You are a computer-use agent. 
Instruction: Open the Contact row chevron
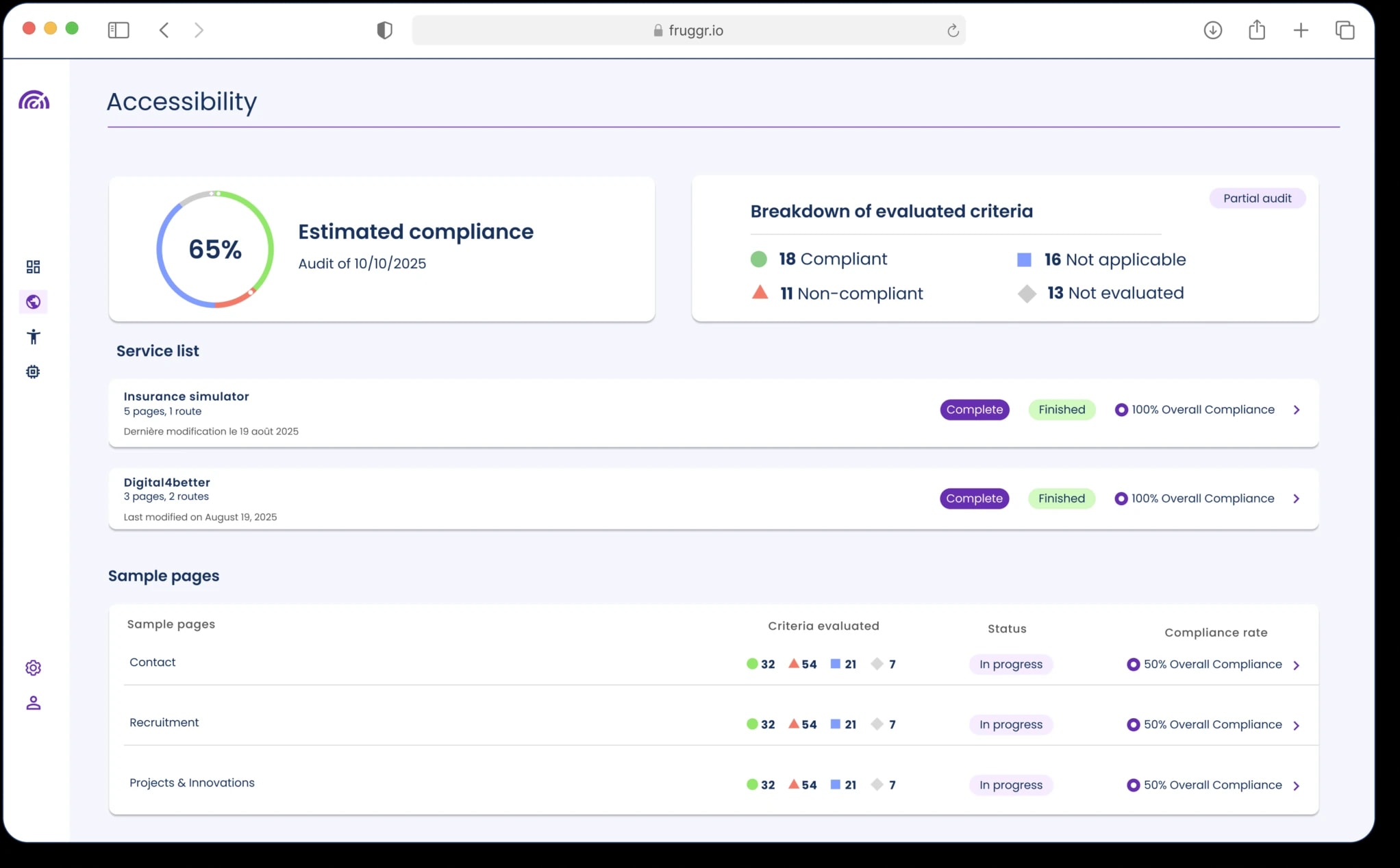click(x=1297, y=665)
